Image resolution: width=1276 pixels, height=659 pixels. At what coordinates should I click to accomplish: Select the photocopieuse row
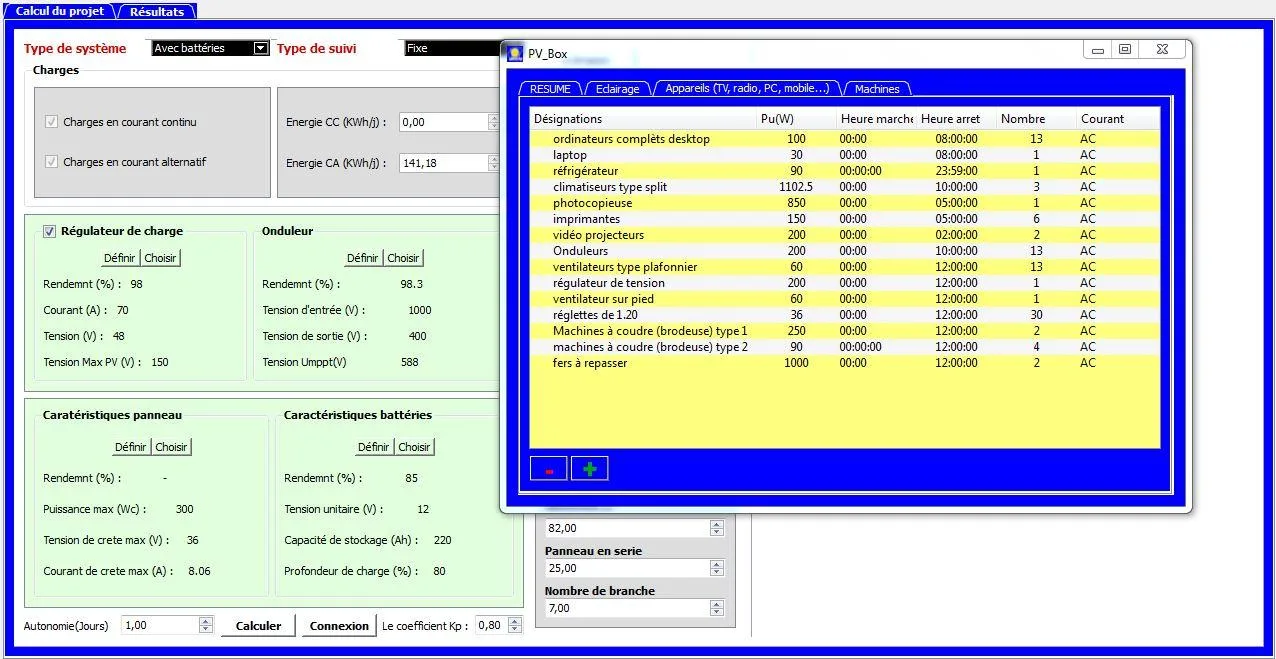point(845,203)
